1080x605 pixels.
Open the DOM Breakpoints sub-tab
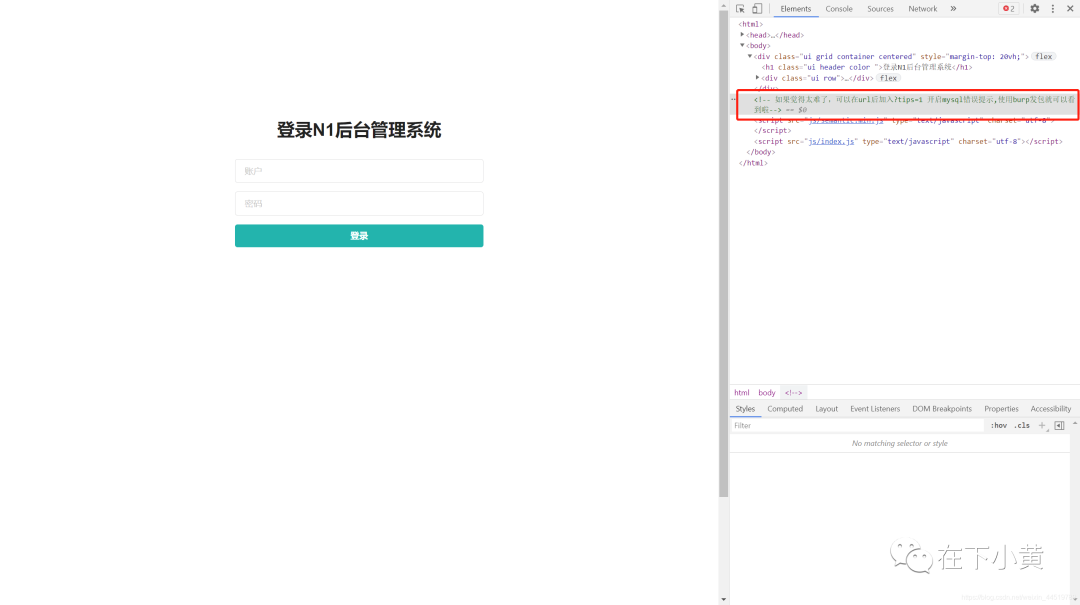coord(942,409)
